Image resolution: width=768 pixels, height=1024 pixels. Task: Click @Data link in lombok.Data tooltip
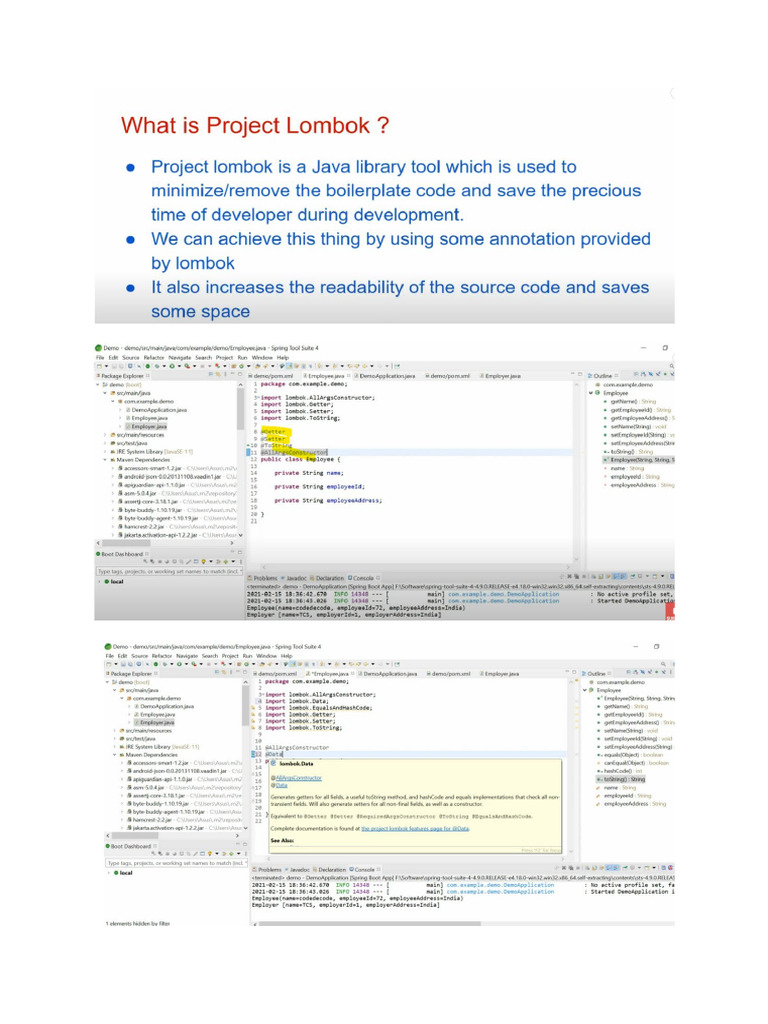[x=279, y=785]
